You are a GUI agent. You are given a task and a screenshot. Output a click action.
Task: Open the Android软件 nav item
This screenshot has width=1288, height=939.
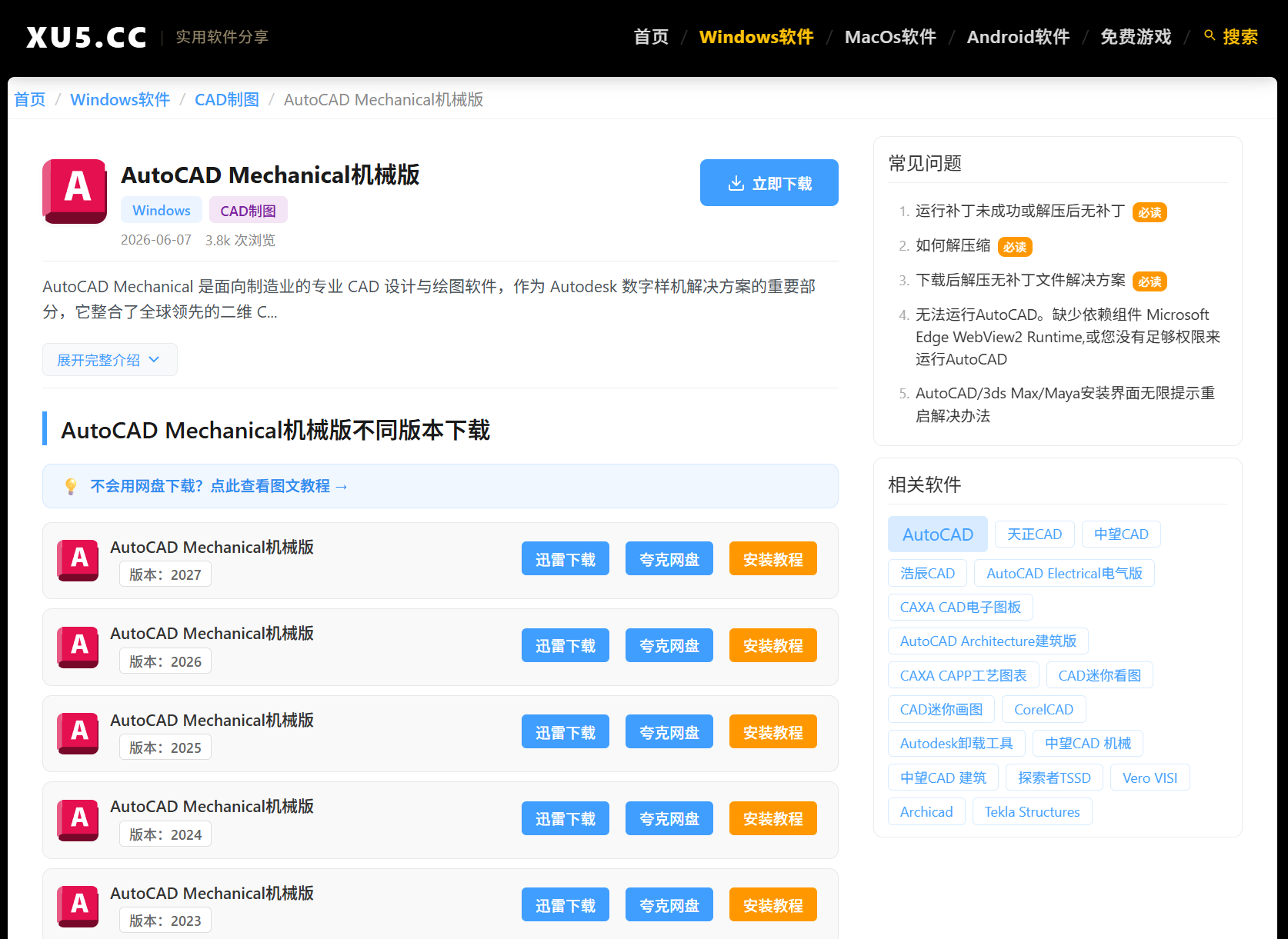[x=1018, y=37]
